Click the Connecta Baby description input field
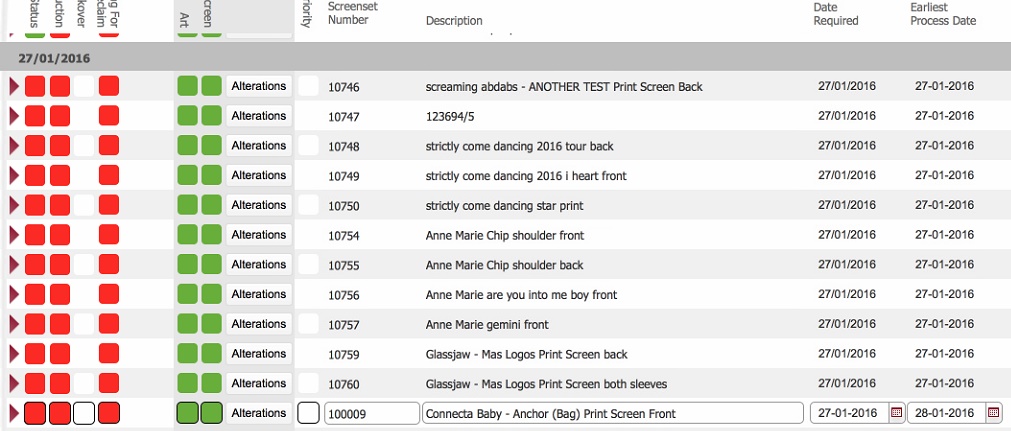This screenshot has height=431, width=1011. pos(612,413)
